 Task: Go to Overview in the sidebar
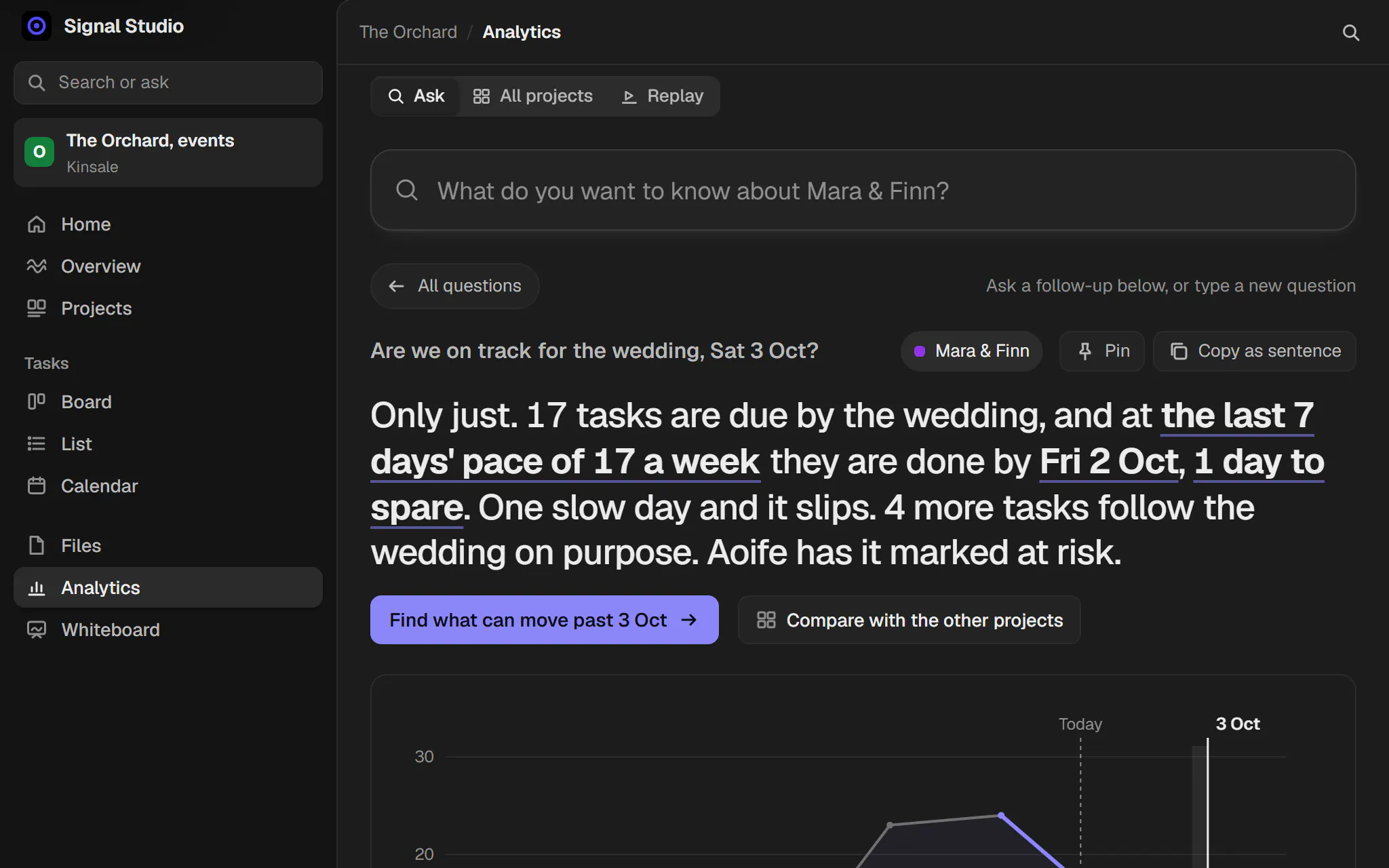pyautogui.click(x=168, y=267)
